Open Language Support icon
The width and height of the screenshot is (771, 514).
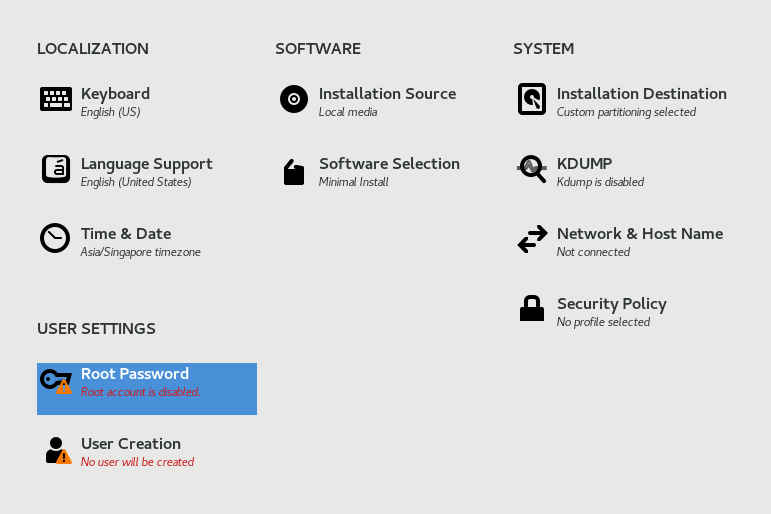(x=56, y=169)
